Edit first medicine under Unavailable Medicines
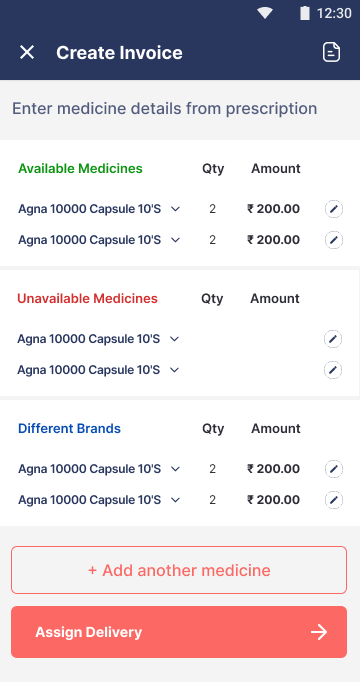The width and height of the screenshot is (360, 682). pos(333,339)
